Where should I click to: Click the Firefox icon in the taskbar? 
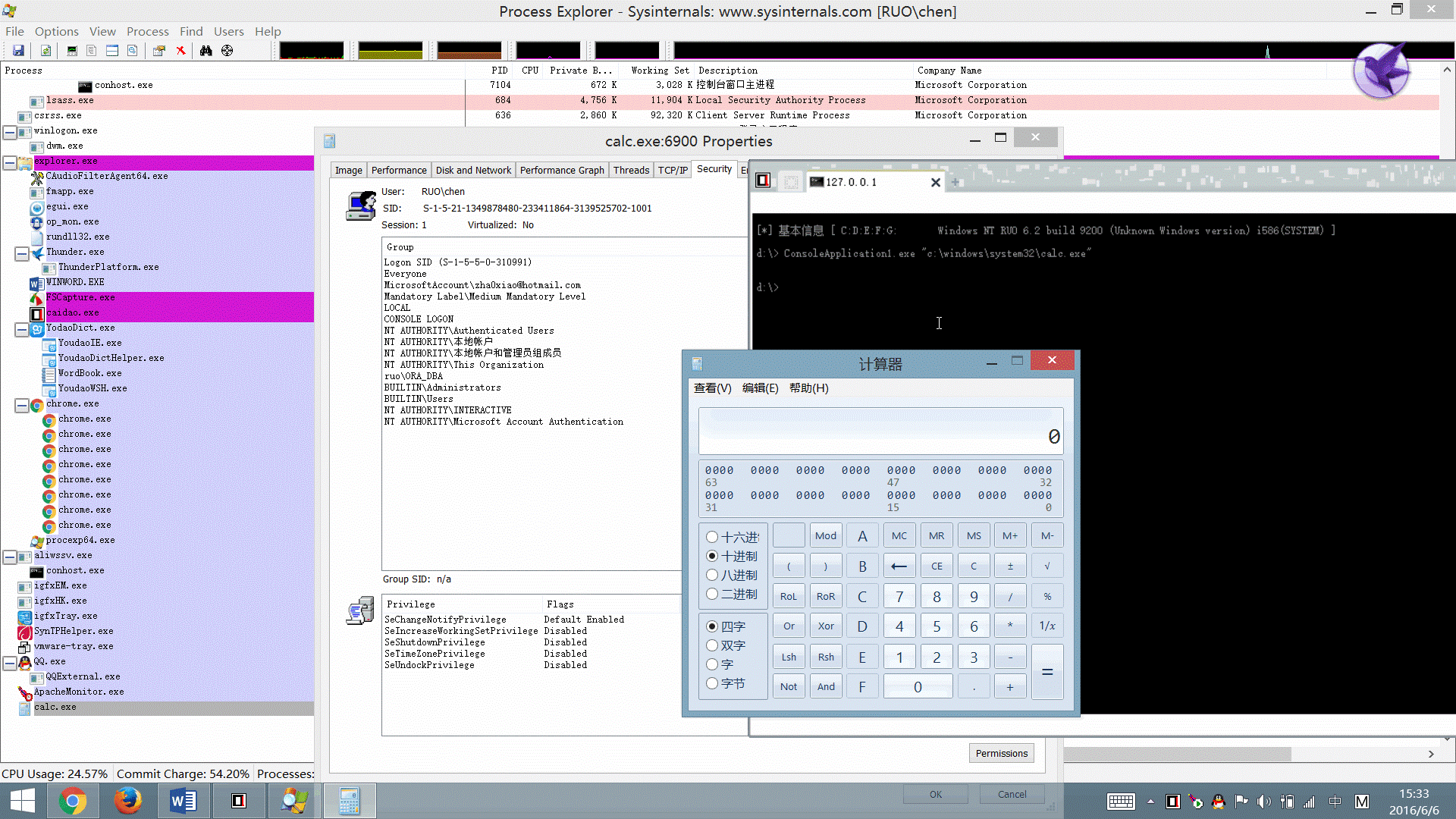coord(128,801)
